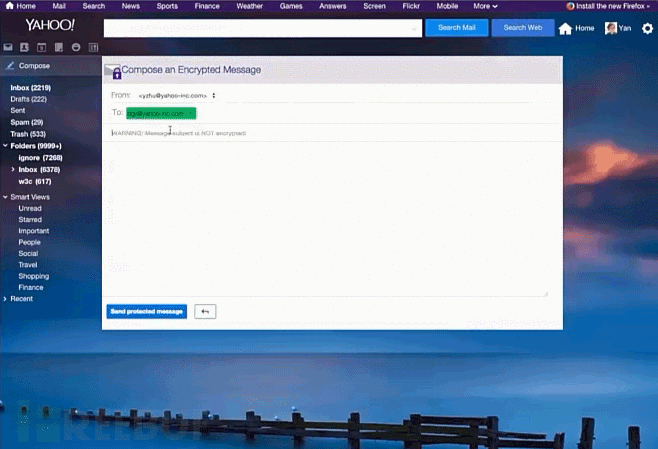Open the Drafts (222) folder
The height and width of the screenshot is (449, 658).
click(29, 99)
